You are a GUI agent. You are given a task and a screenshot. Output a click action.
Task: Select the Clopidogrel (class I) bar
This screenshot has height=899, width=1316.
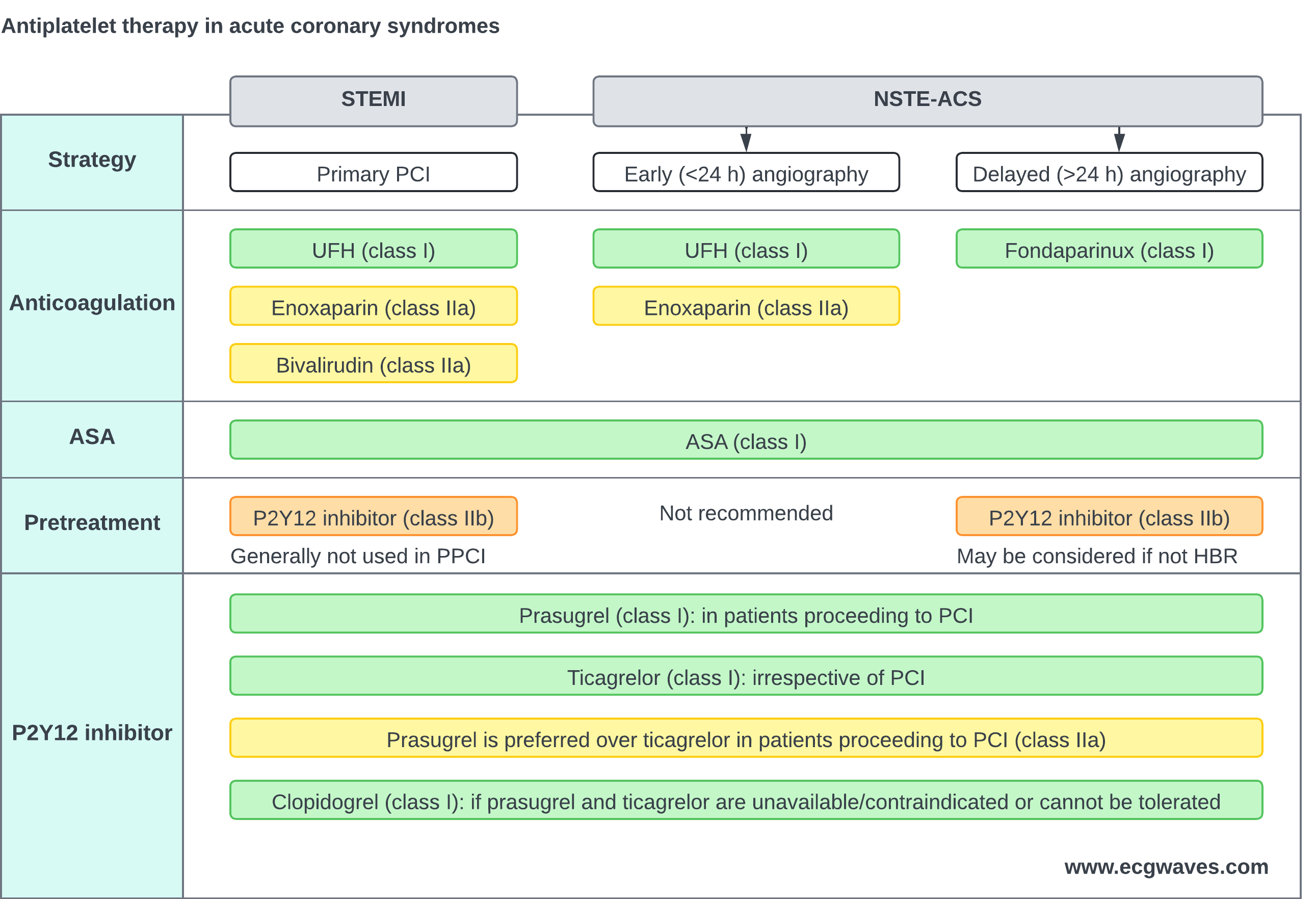pyautogui.click(x=746, y=799)
